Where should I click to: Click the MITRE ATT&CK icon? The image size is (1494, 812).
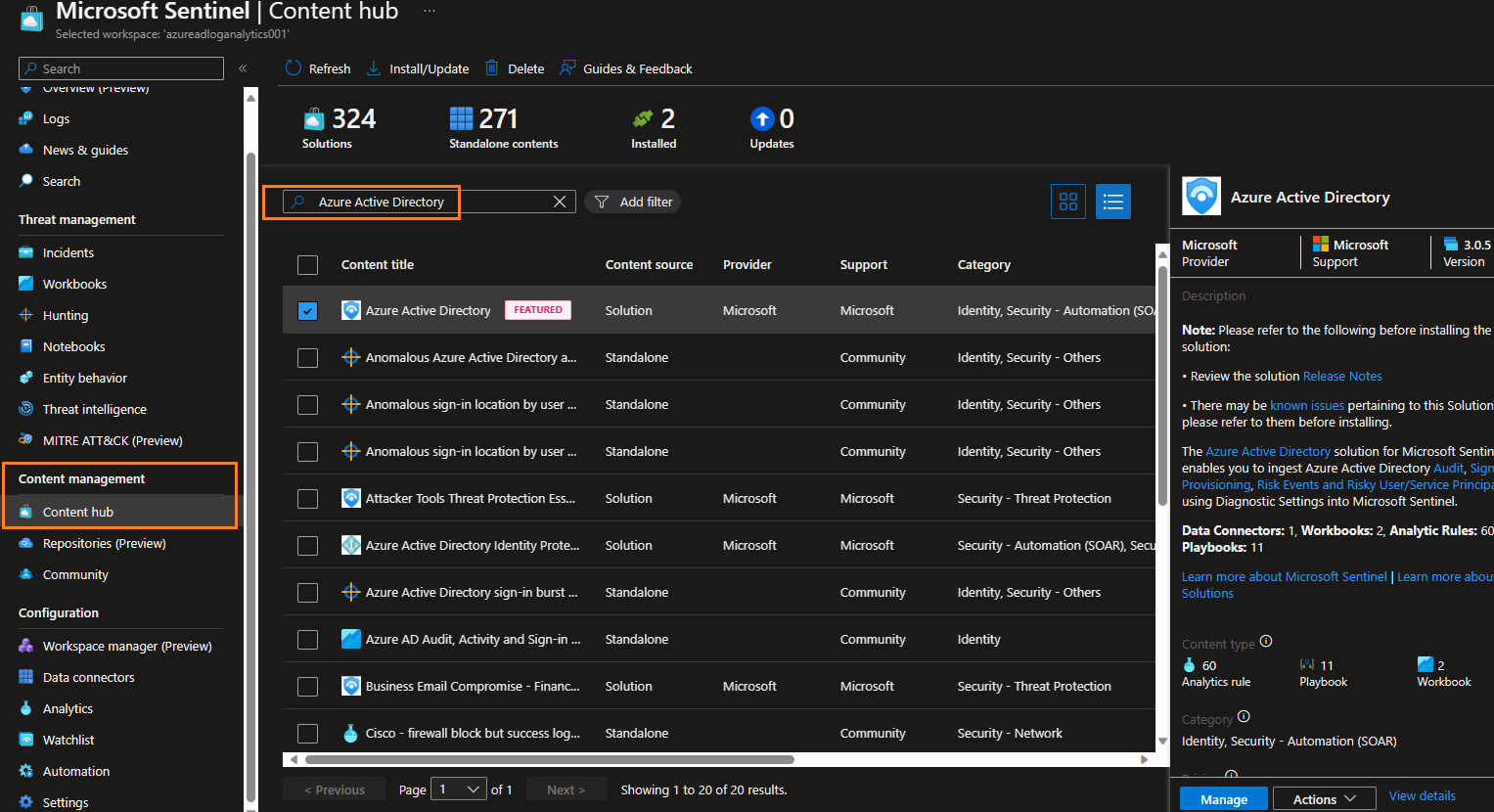[x=26, y=440]
